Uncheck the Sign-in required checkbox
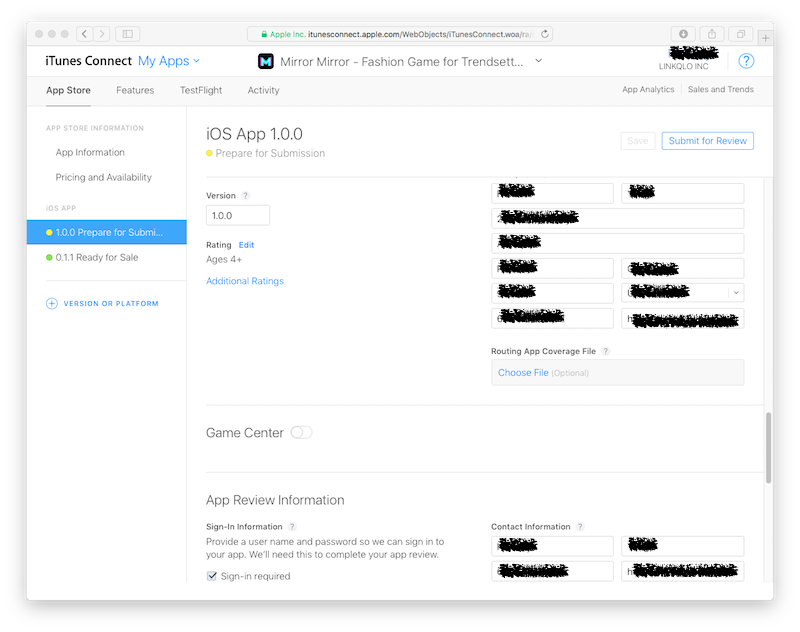This screenshot has height=632, width=800. [212, 576]
